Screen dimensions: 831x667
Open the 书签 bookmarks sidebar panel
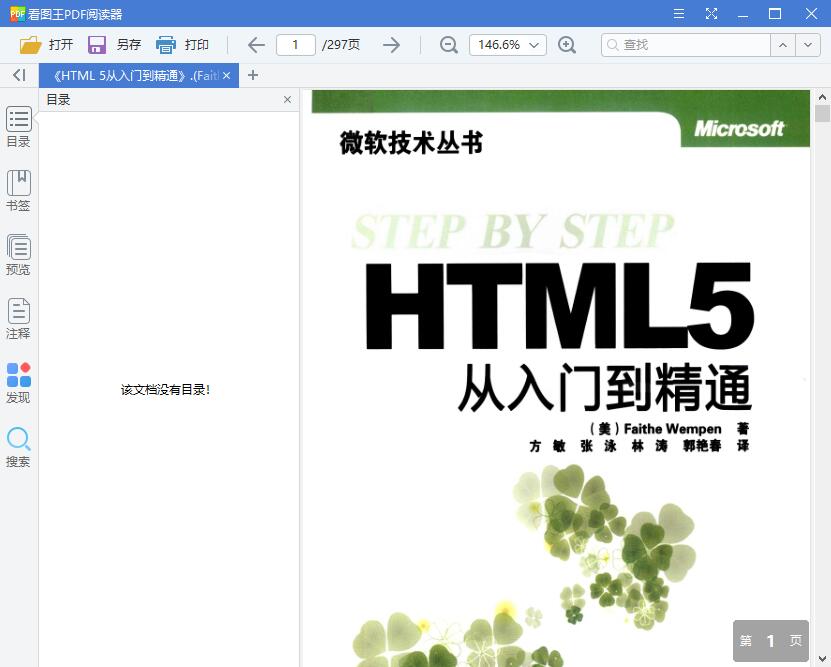(x=19, y=191)
